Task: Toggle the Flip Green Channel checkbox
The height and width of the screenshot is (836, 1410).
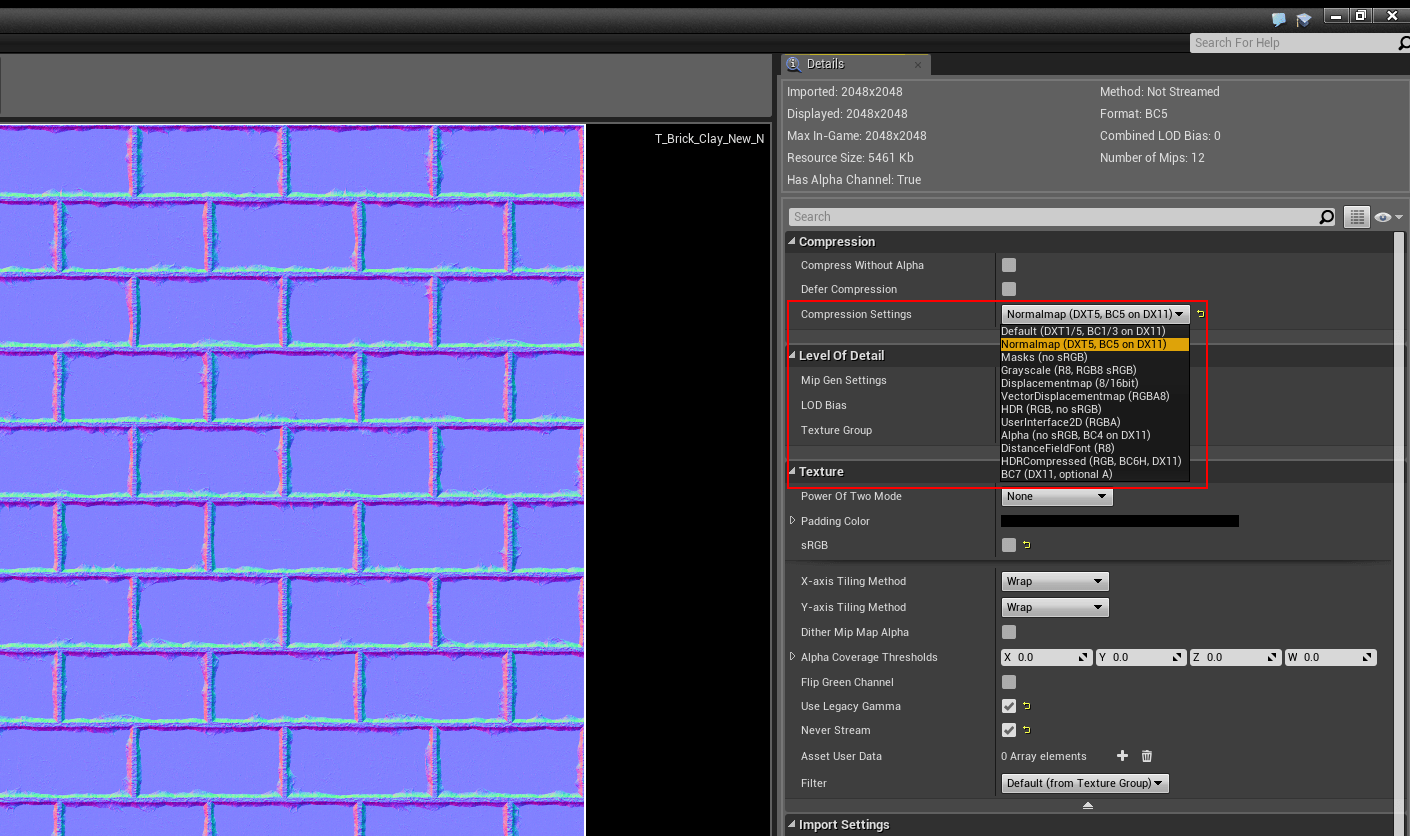Action: (x=1009, y=682)
